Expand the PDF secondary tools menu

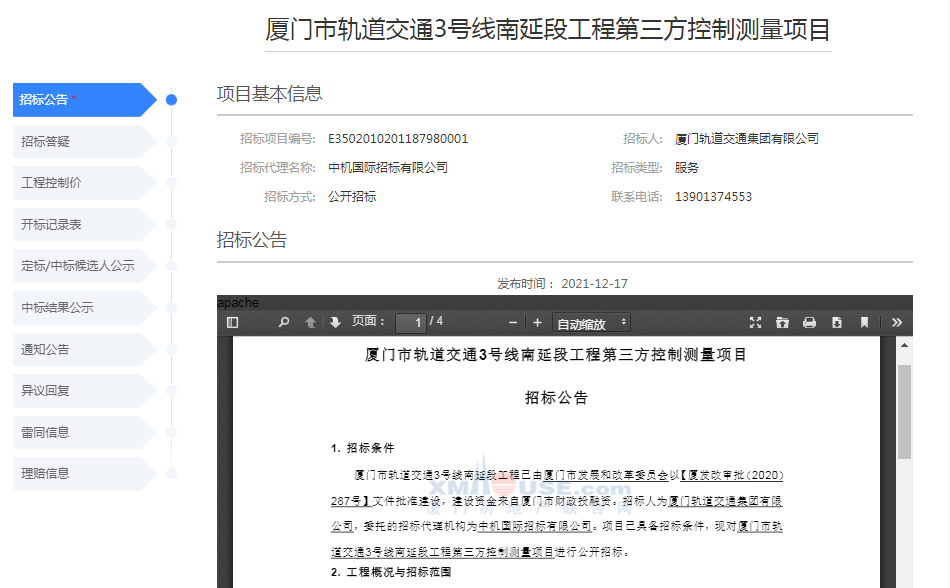tap(896, 323)
